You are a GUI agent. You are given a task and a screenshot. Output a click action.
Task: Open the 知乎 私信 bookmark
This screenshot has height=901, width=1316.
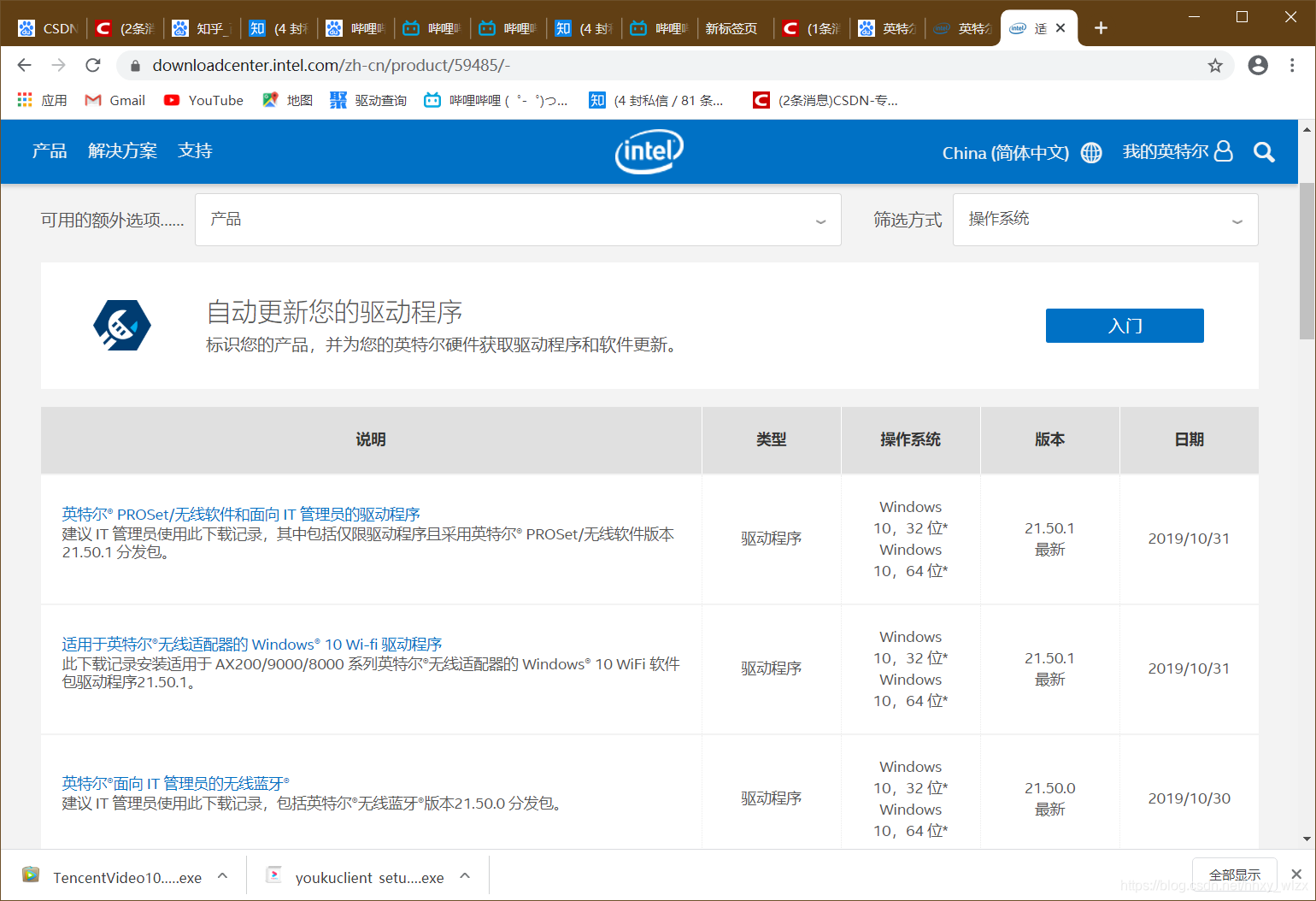656,100
